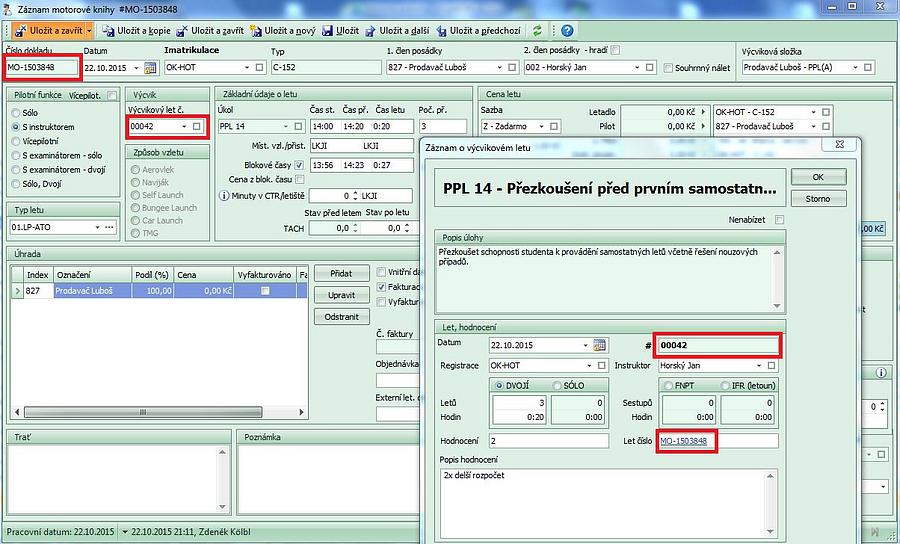Enable the 'Souhrnný nálet' checkbox

point(668,68)
